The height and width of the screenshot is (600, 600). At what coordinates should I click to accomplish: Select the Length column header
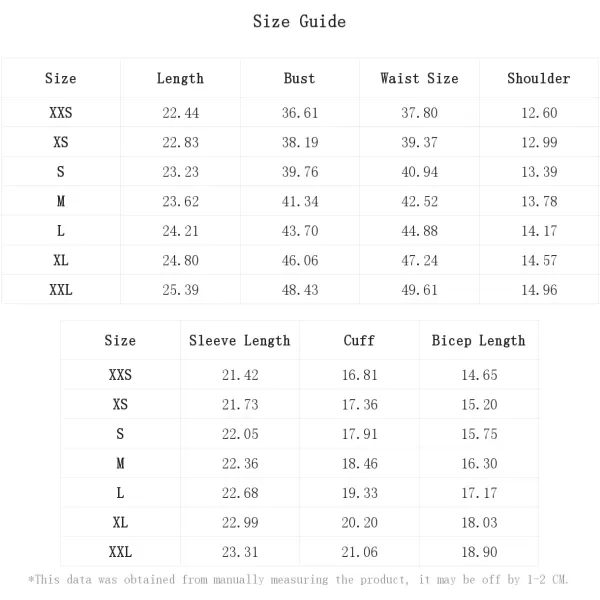(x=180, y=78)
